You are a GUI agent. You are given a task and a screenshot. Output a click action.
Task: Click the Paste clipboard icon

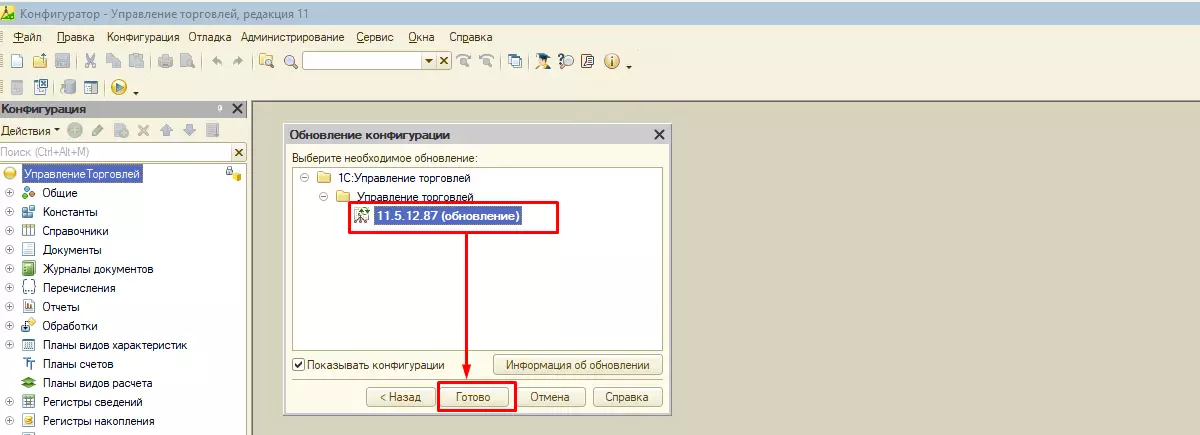tap(136, 61)
